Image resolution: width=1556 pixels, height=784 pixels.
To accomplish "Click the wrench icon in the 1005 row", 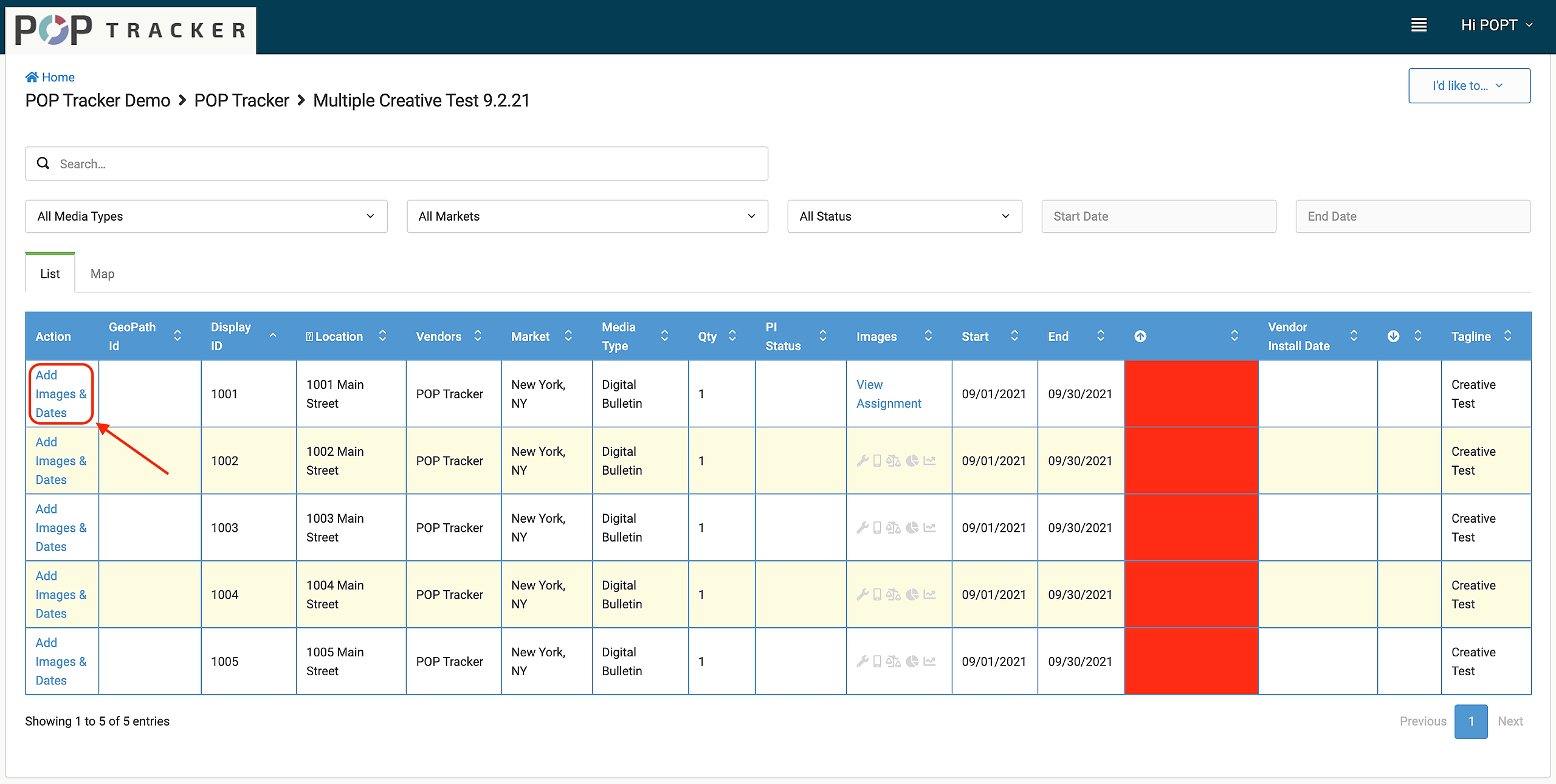I will [x=862, y=661].
